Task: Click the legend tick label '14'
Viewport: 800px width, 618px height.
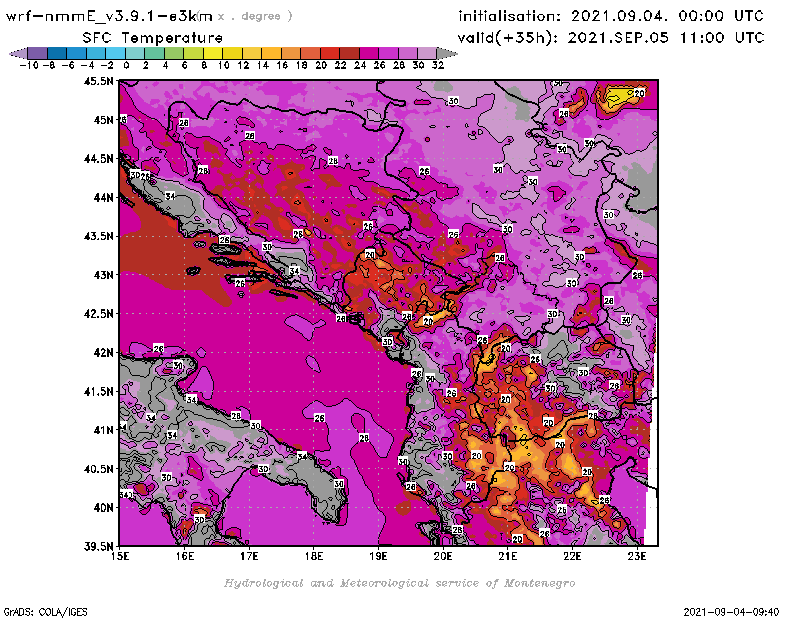Action: point(262,65)
